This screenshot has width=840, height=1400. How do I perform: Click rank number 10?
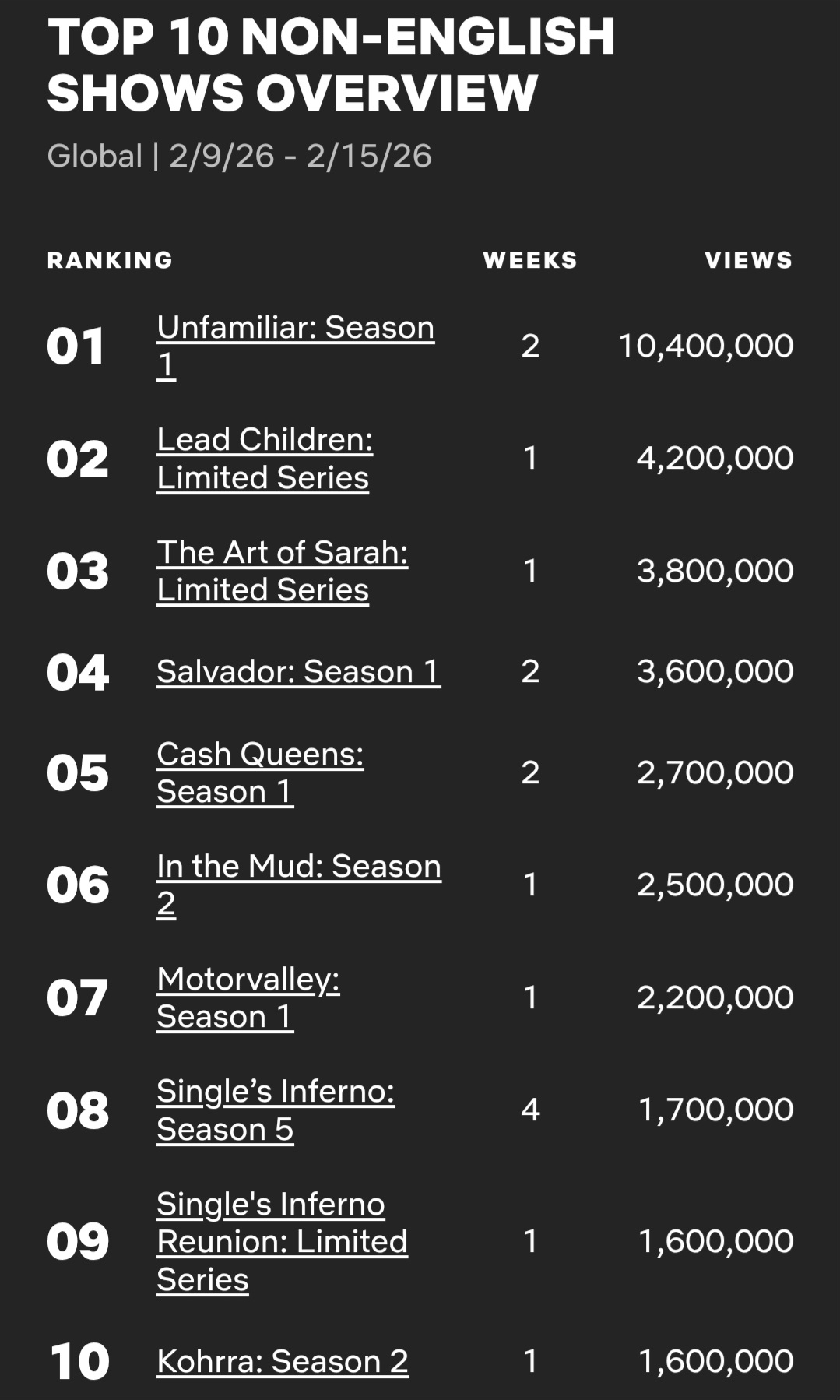79,1361
